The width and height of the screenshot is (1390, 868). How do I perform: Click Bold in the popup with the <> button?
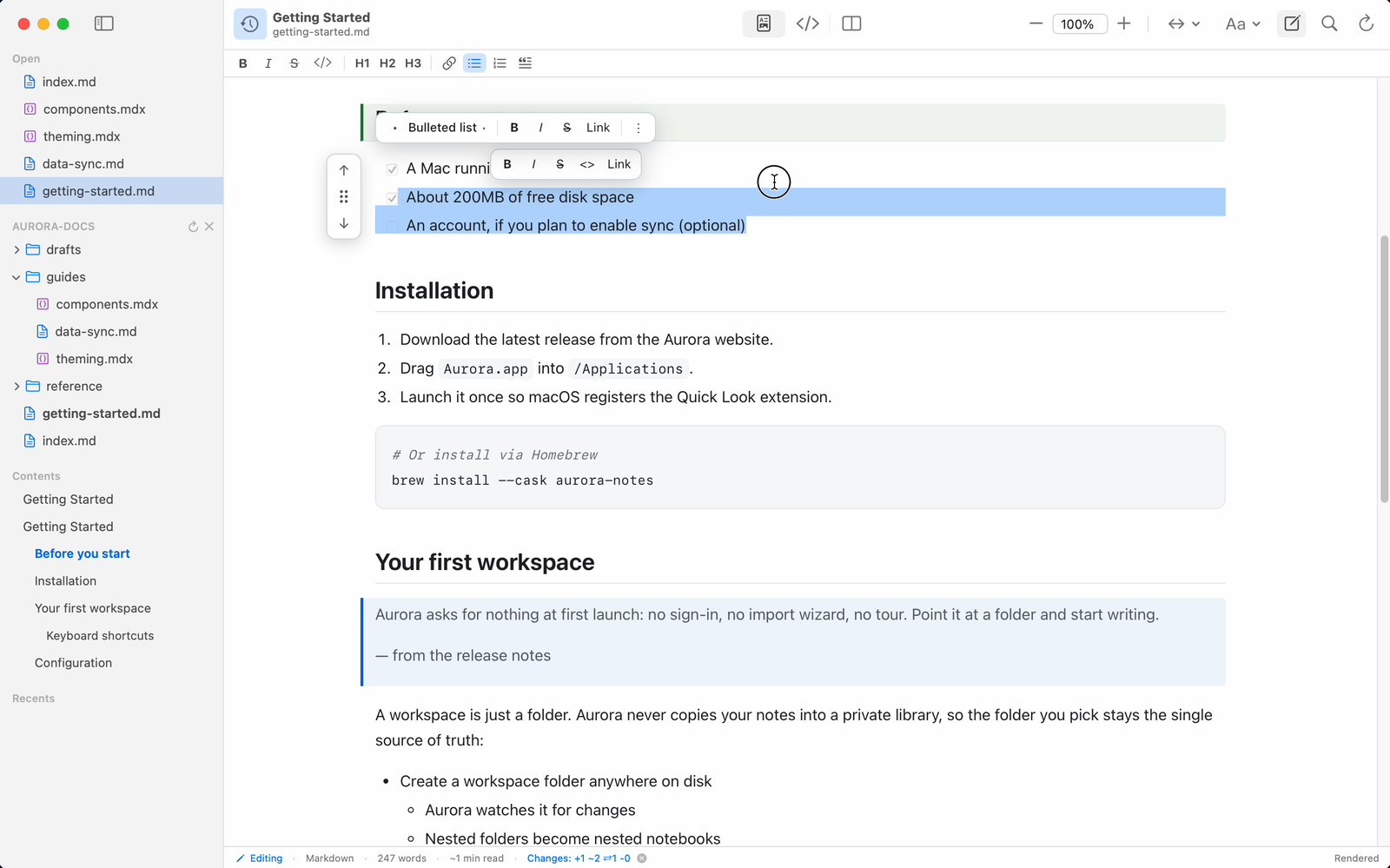click(x=507, y=164)
